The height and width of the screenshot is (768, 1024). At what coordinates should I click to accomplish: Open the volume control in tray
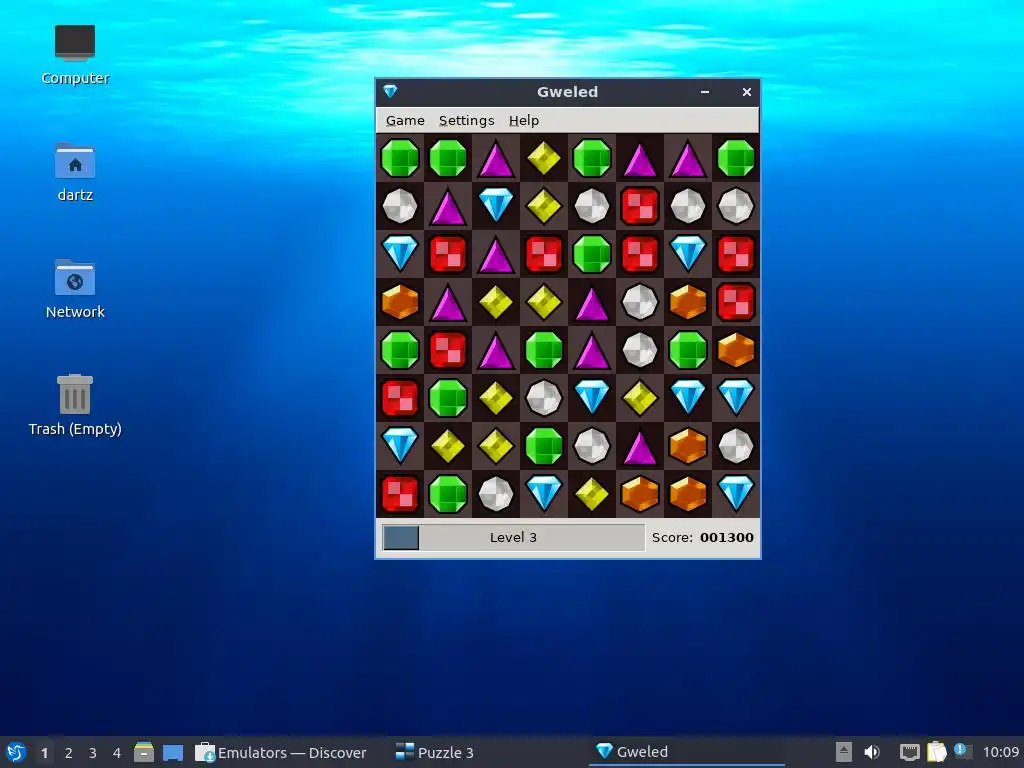[x=872, y=752]
